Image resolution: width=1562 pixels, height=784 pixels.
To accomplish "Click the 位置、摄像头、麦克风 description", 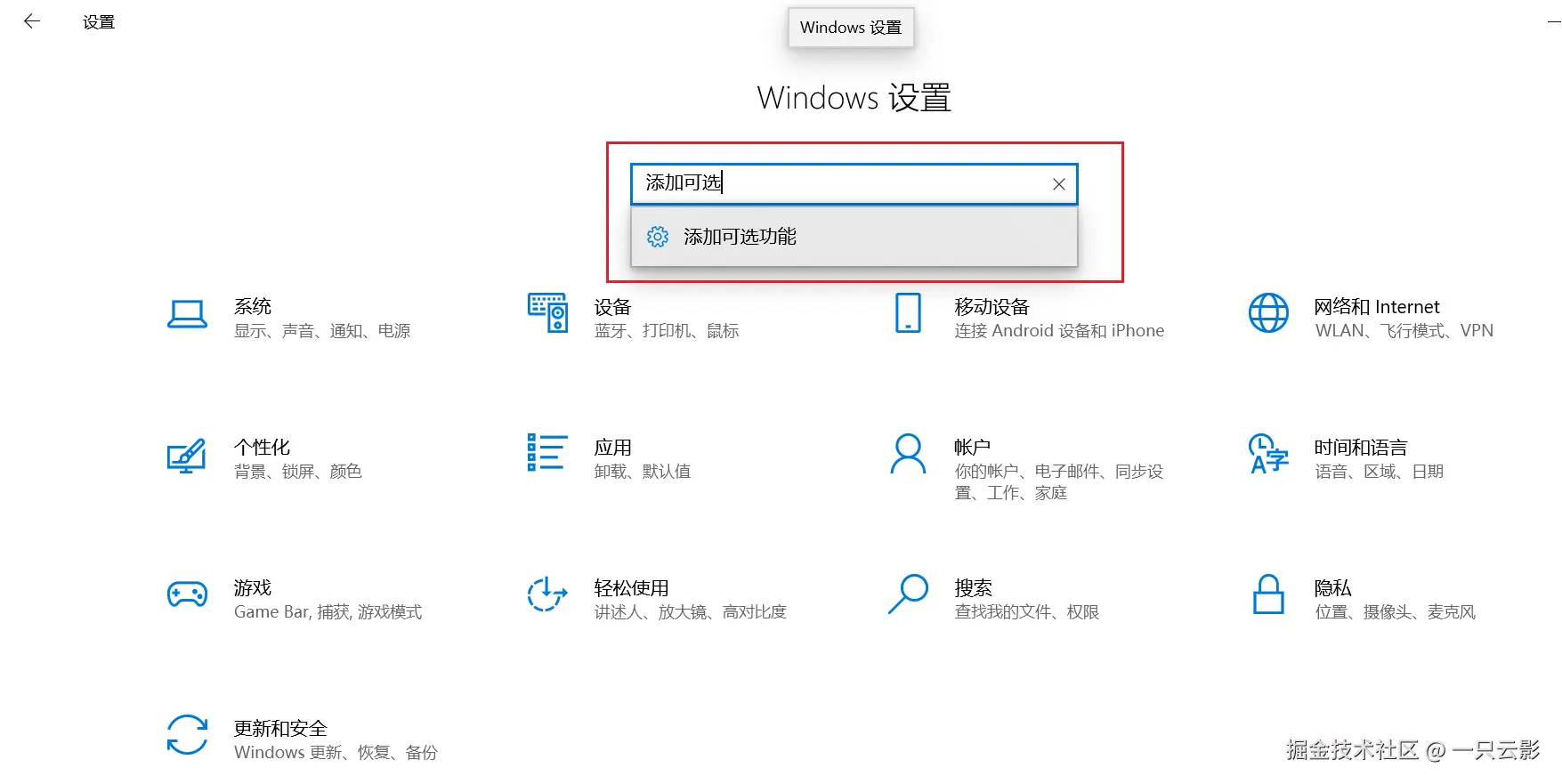I will tap(1396, 612).
